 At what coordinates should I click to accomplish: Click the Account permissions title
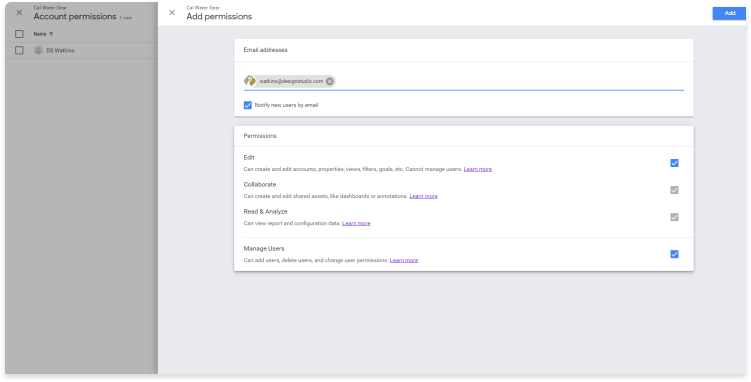[x=75, y=16]
